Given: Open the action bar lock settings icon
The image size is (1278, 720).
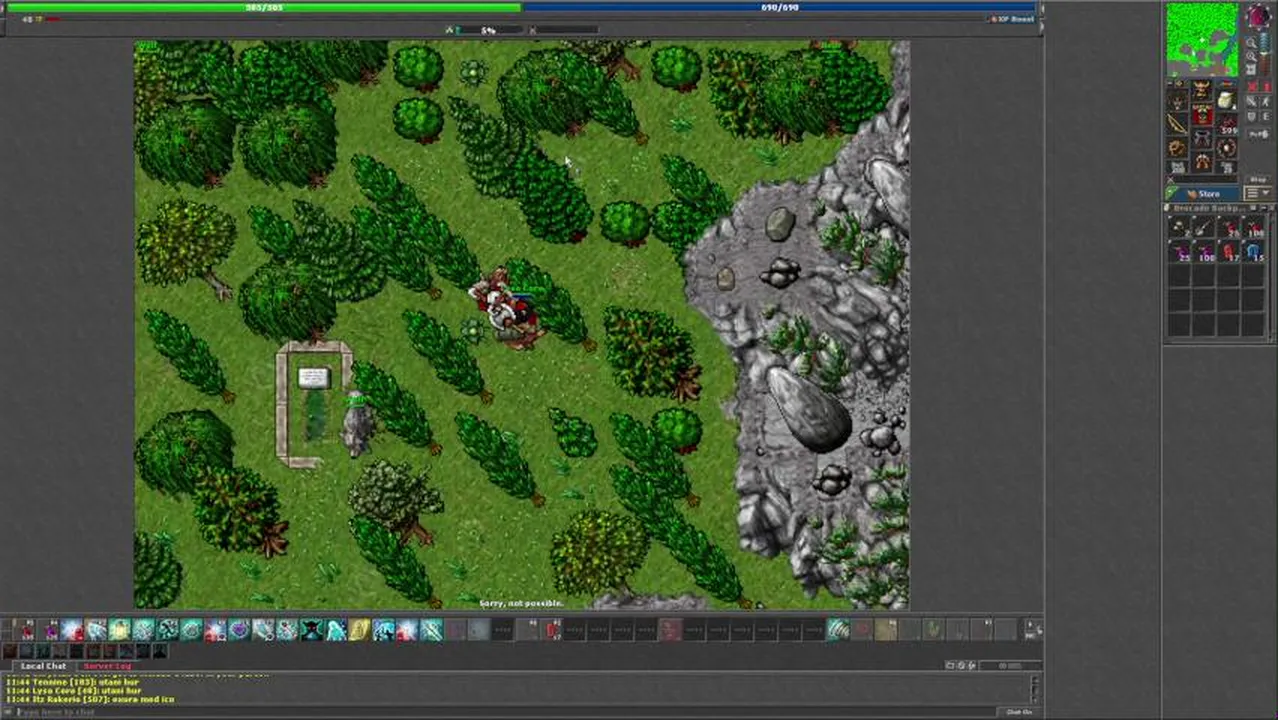Looking at the screenshot, I should pyautogui.click(x=1033, y=628).
